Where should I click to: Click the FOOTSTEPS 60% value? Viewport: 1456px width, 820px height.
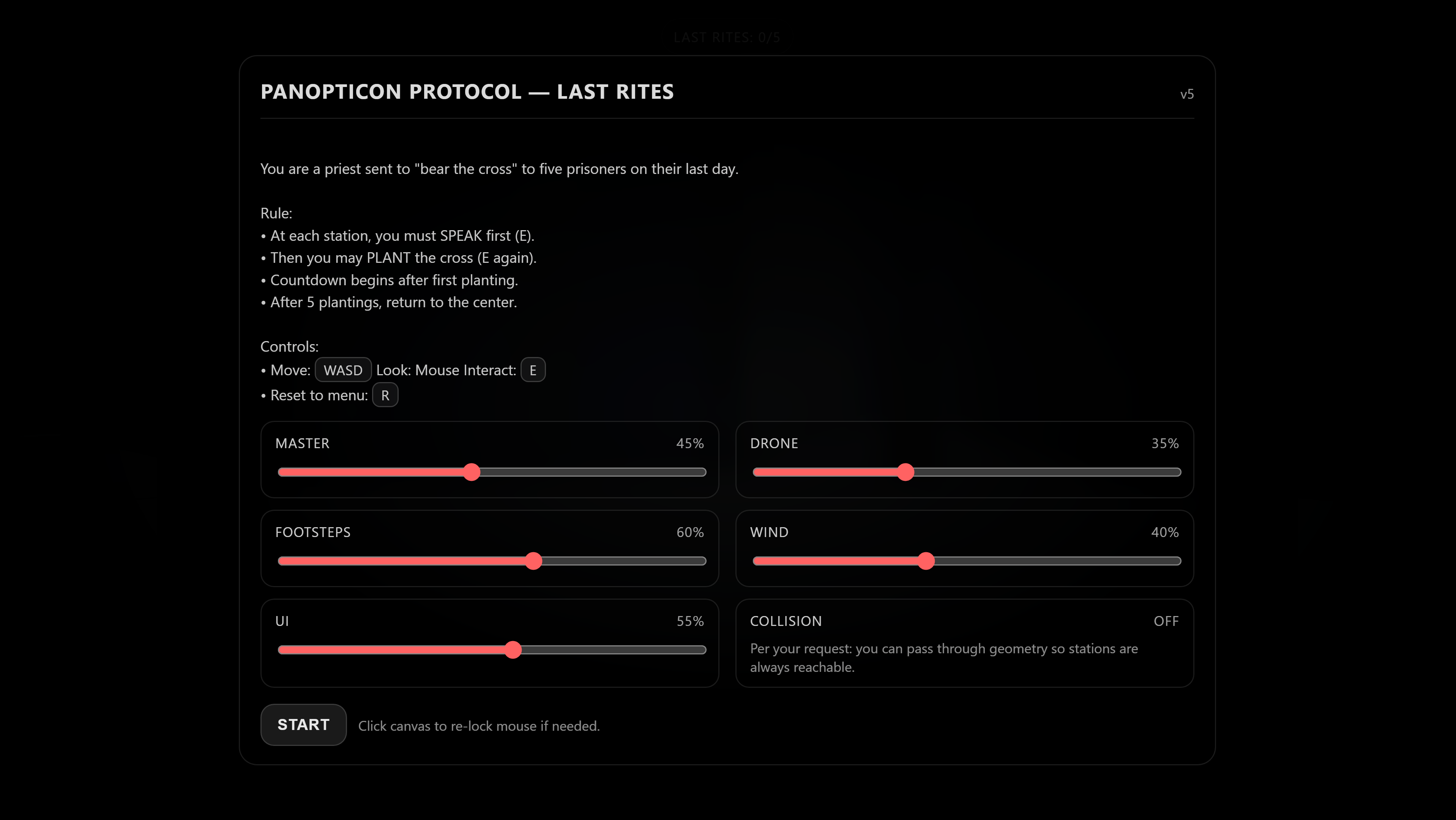tap(689, 532)
